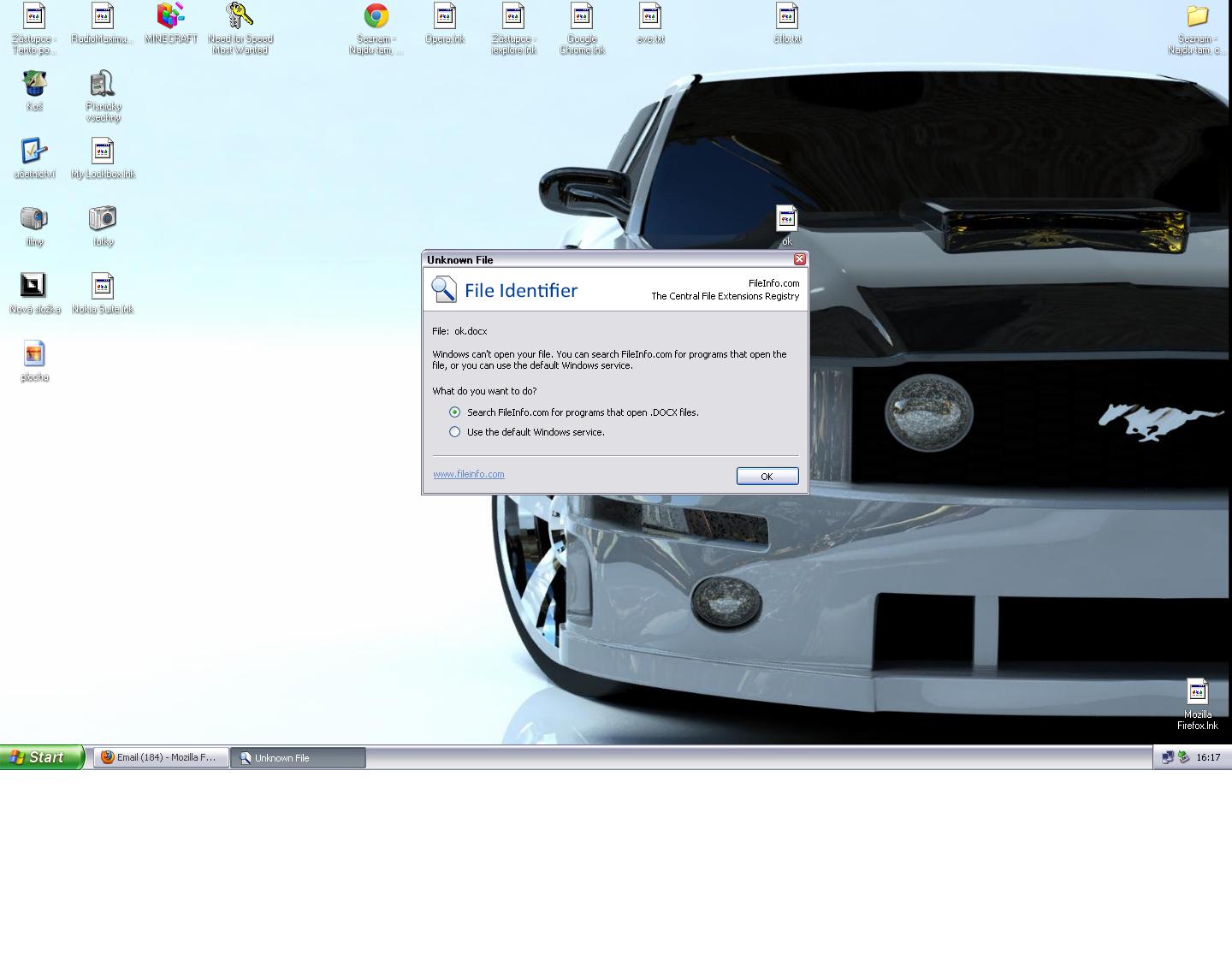Select the plocha image file icon
This screenshot has height=978, width=1232.
coord(34,354)
